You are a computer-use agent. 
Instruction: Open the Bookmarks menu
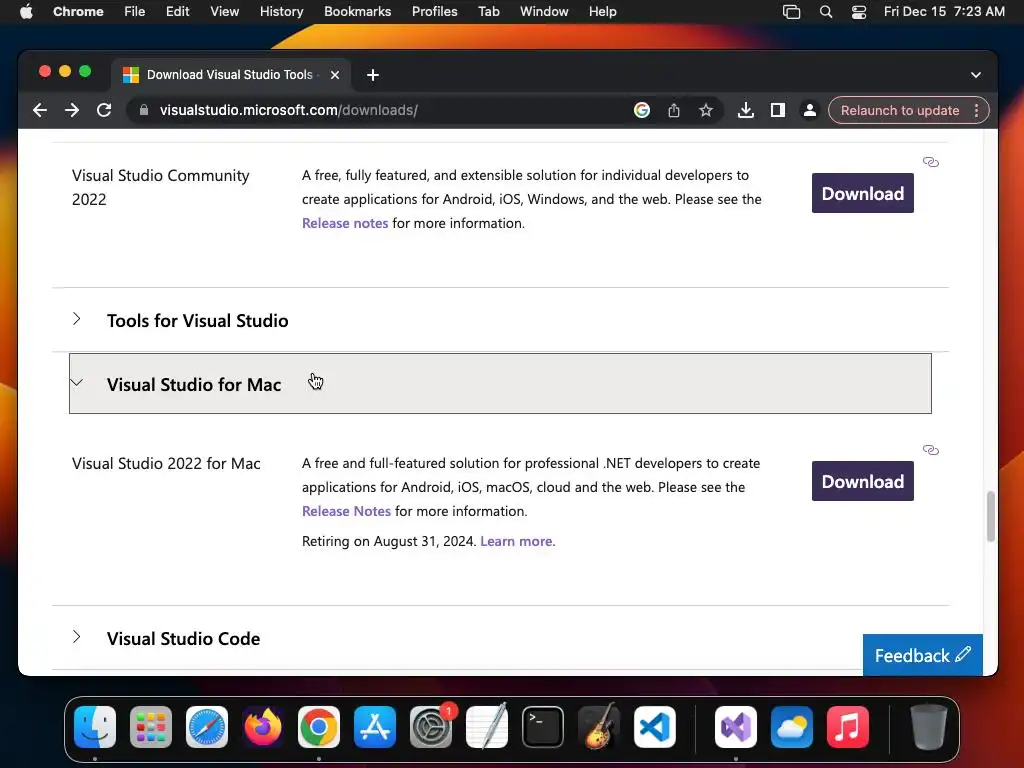point(357,12)
